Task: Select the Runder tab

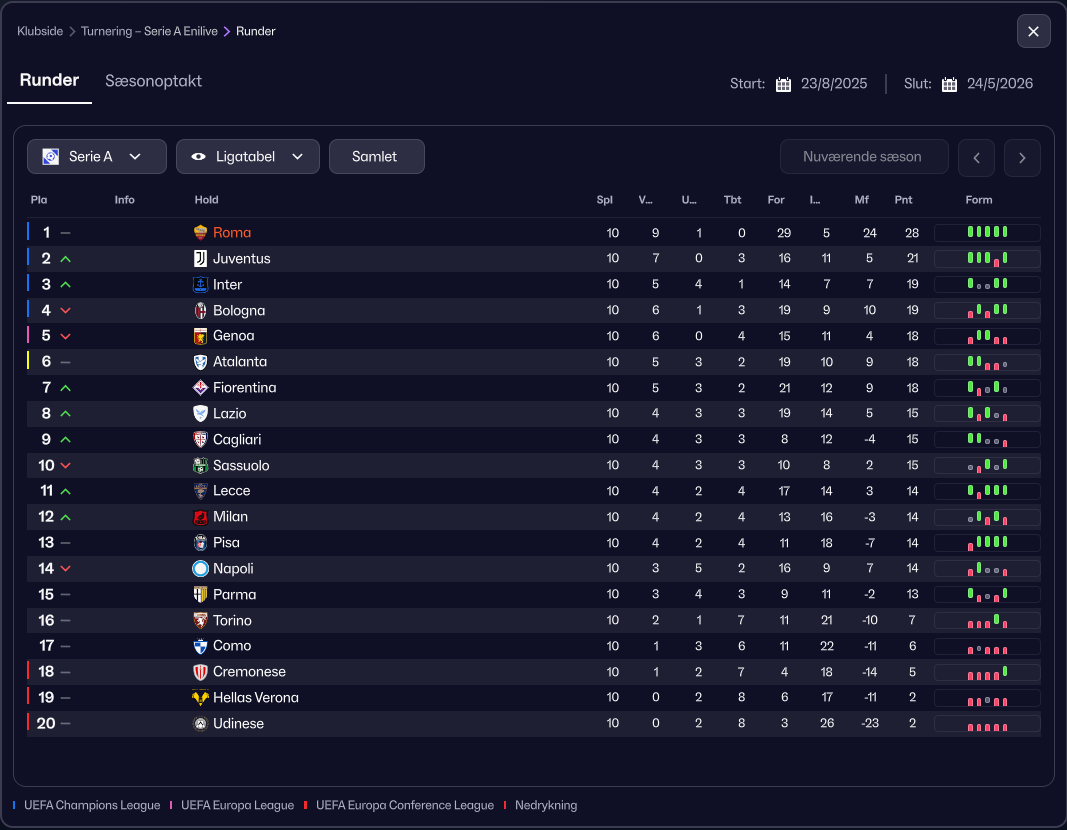Action: tap(49, 80)
